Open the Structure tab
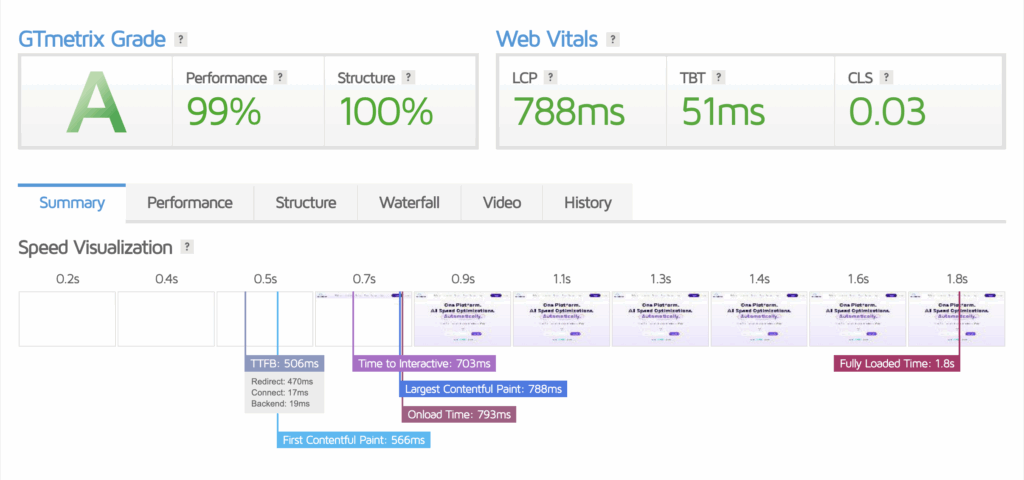Image resolution: width=1024 pixels, height=480 pixels. pos(306,202)
